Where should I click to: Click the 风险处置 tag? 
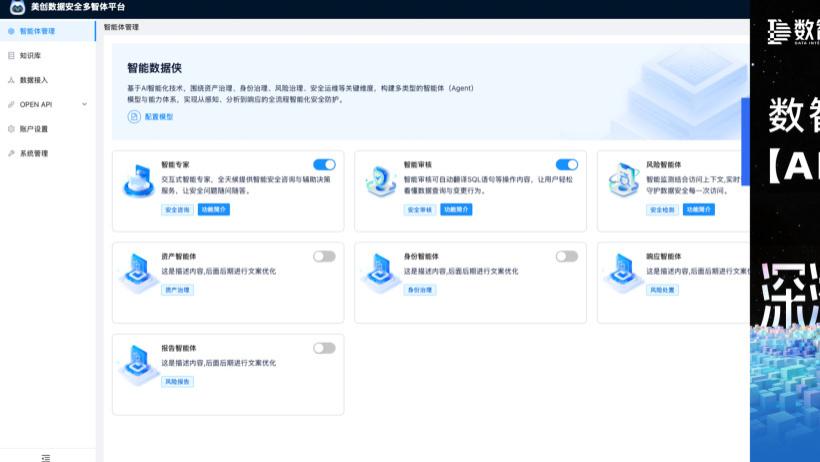(x=663, y=290)
